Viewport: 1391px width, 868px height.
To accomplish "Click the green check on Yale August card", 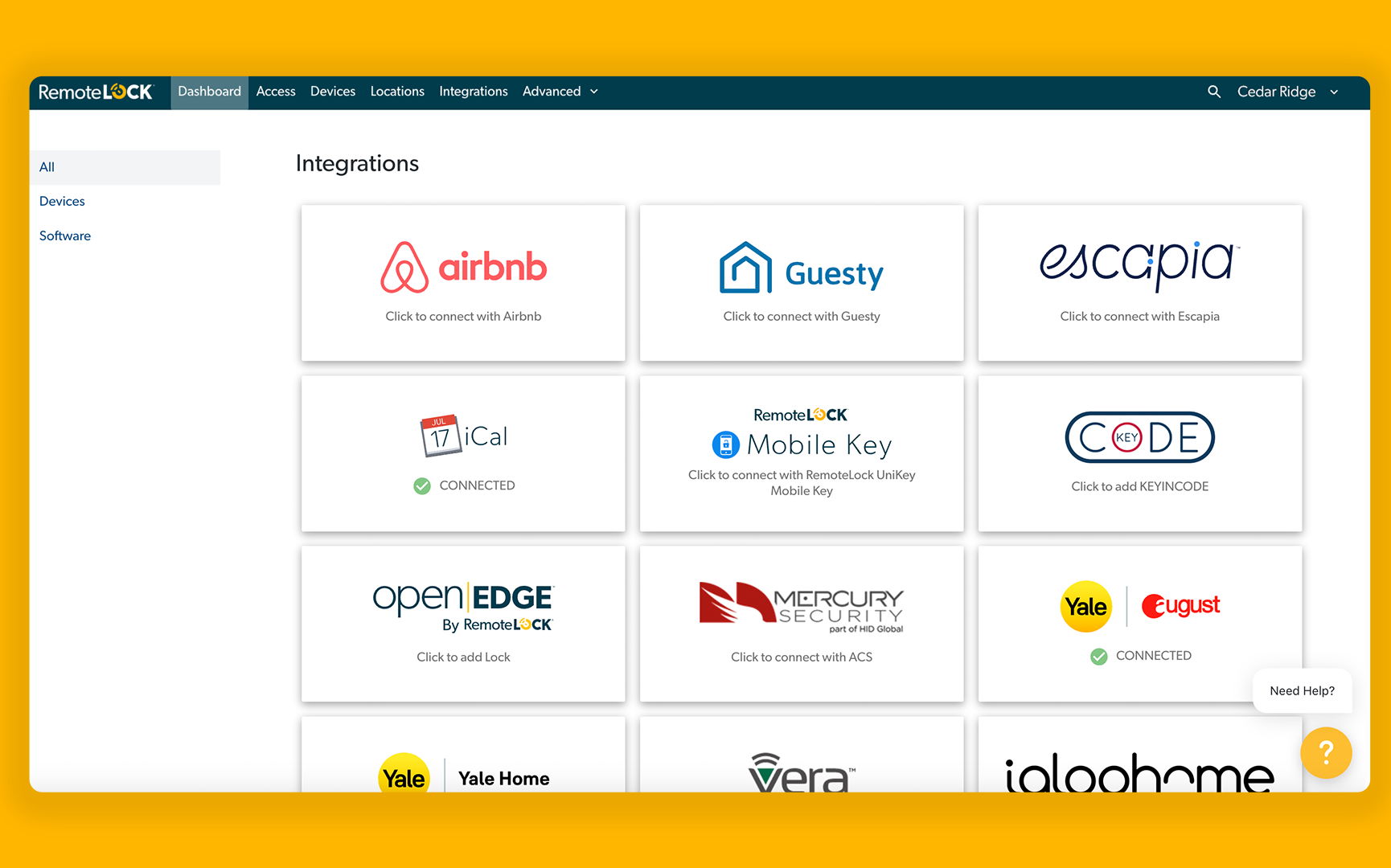I will pos(1098,656).
